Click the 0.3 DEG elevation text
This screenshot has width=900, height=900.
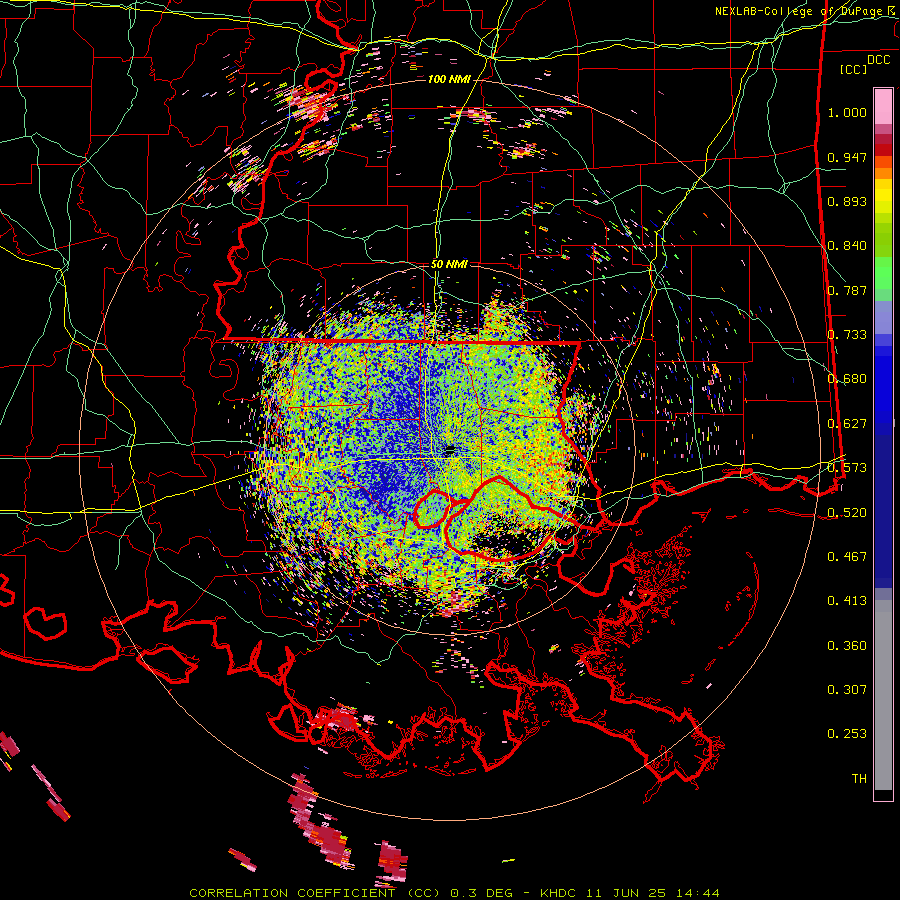(480, 893)
